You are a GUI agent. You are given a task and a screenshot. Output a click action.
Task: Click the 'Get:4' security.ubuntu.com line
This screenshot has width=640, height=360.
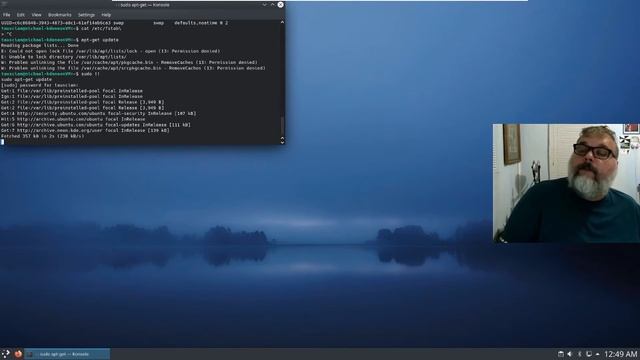[98, 113]
